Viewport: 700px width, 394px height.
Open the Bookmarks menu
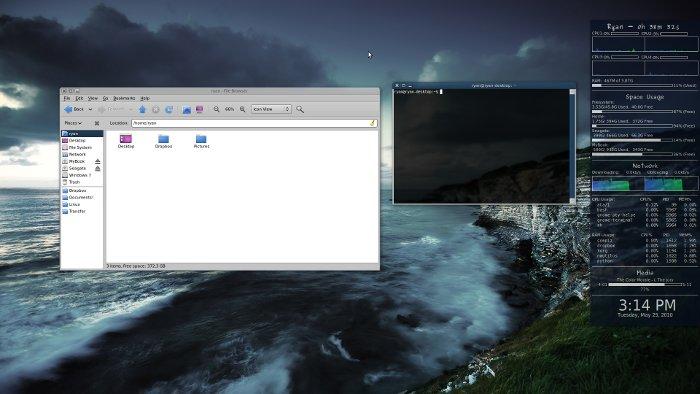[x=124, y=98]
